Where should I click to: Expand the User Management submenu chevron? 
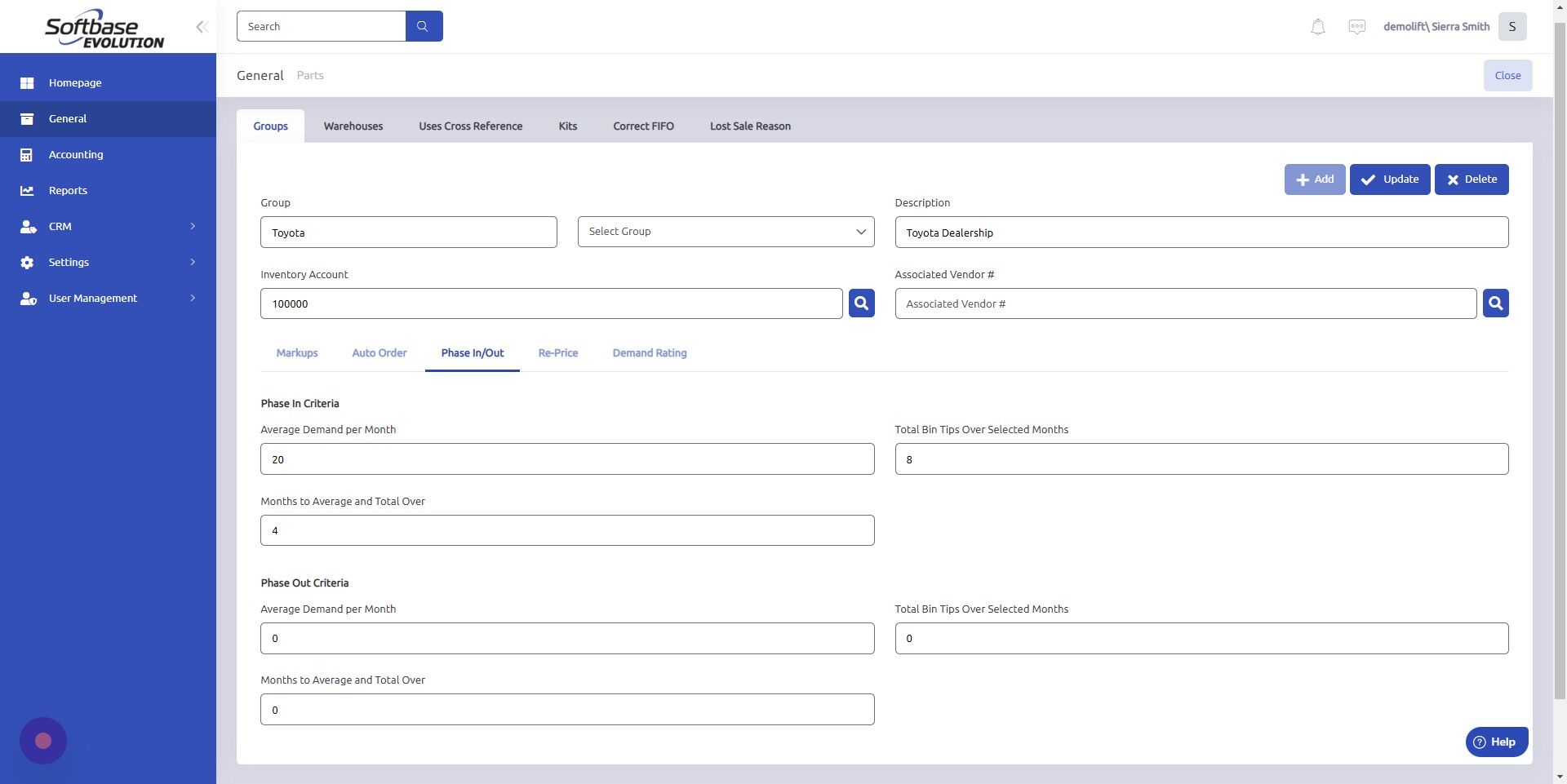(193, 298)
